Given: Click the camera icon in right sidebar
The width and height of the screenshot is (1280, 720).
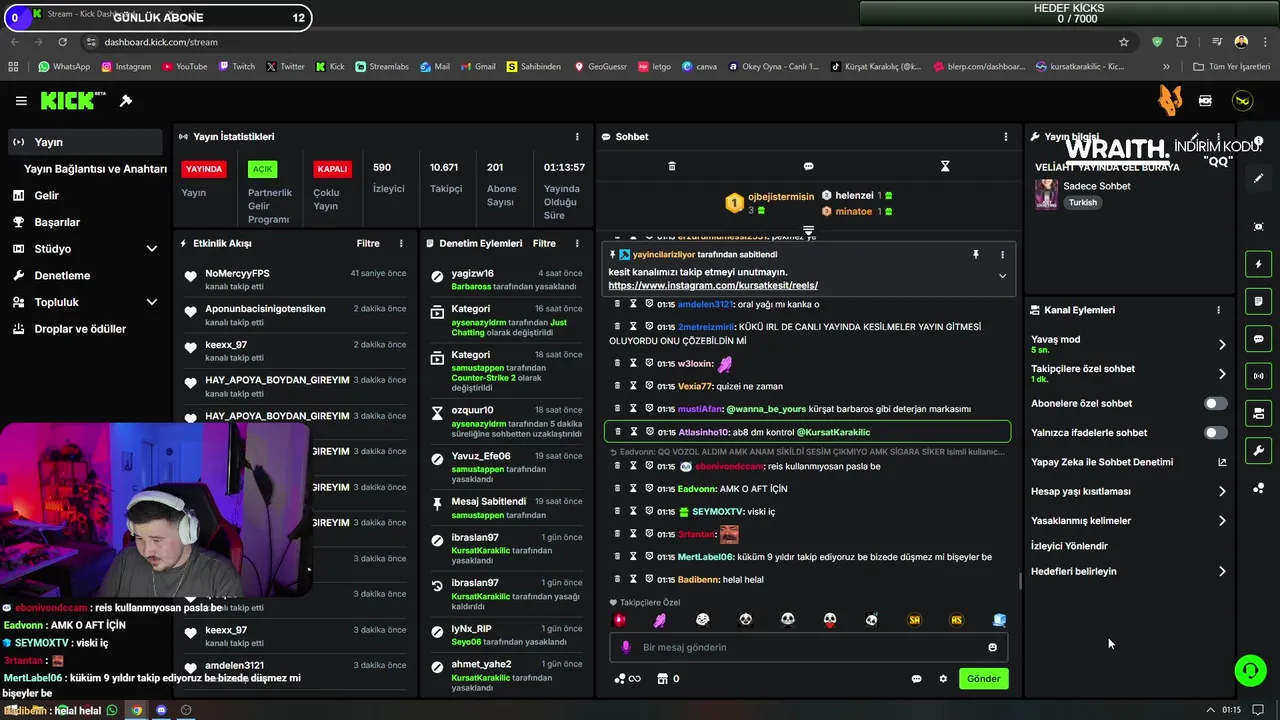Looking at the screenshot, I should pyautogui.click(x=1259, y=413).
